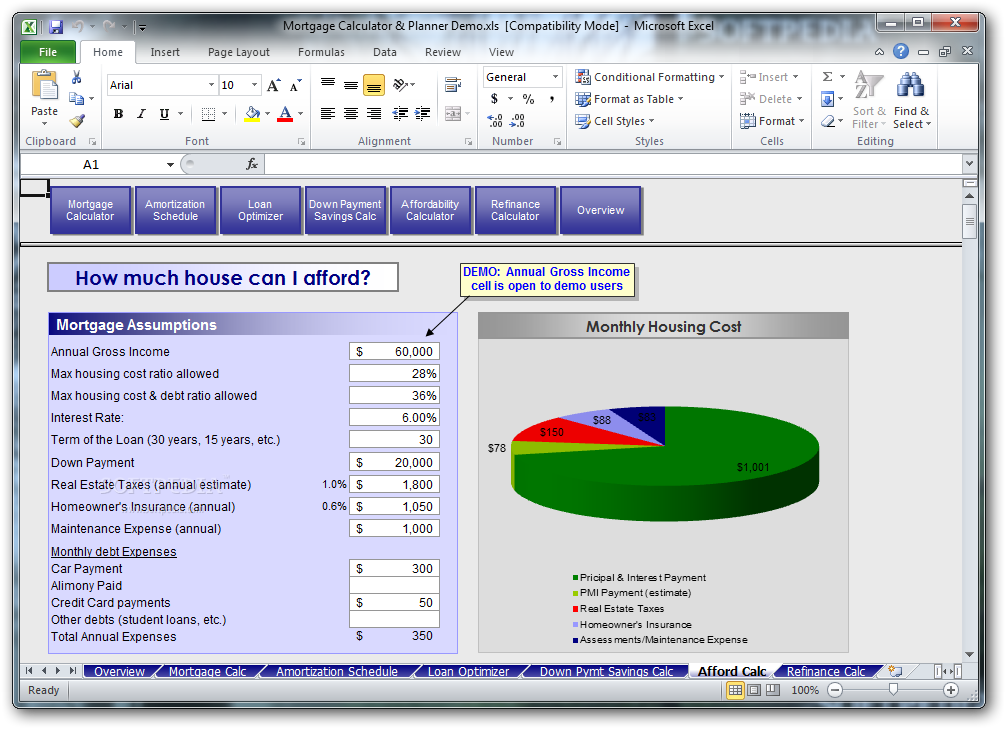Increase font size with Grow Font
This screenshot has height=729, width=1006.
point(273,85)
